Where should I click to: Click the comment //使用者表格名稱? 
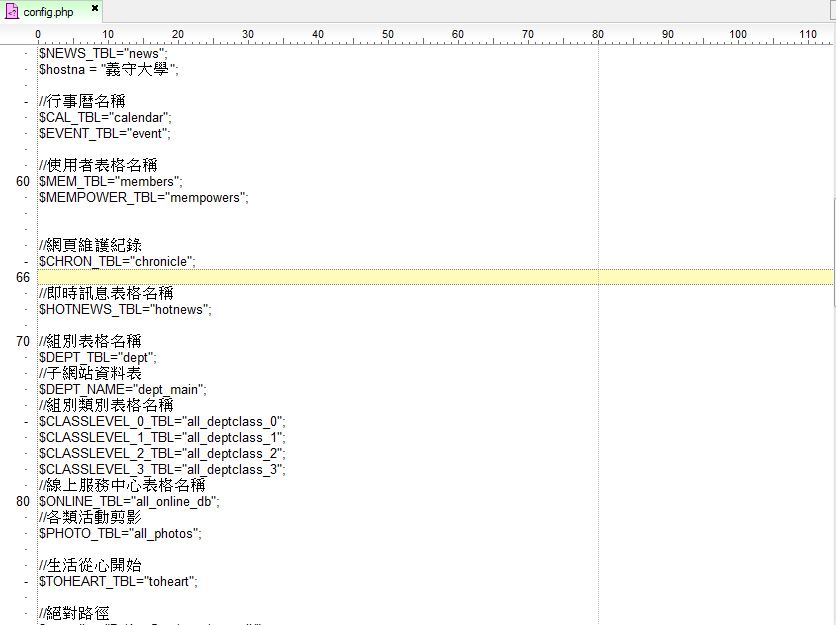(98, 165)
